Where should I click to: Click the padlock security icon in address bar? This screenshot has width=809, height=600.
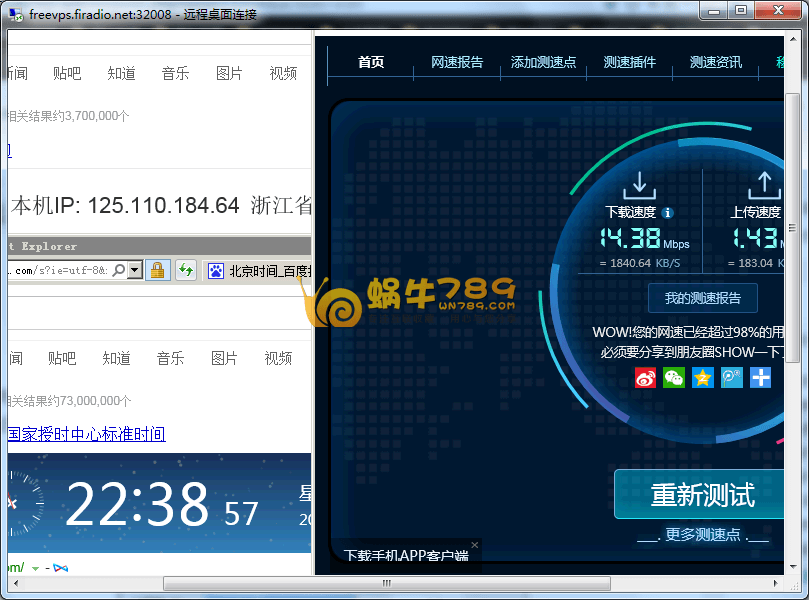(157, 270)
